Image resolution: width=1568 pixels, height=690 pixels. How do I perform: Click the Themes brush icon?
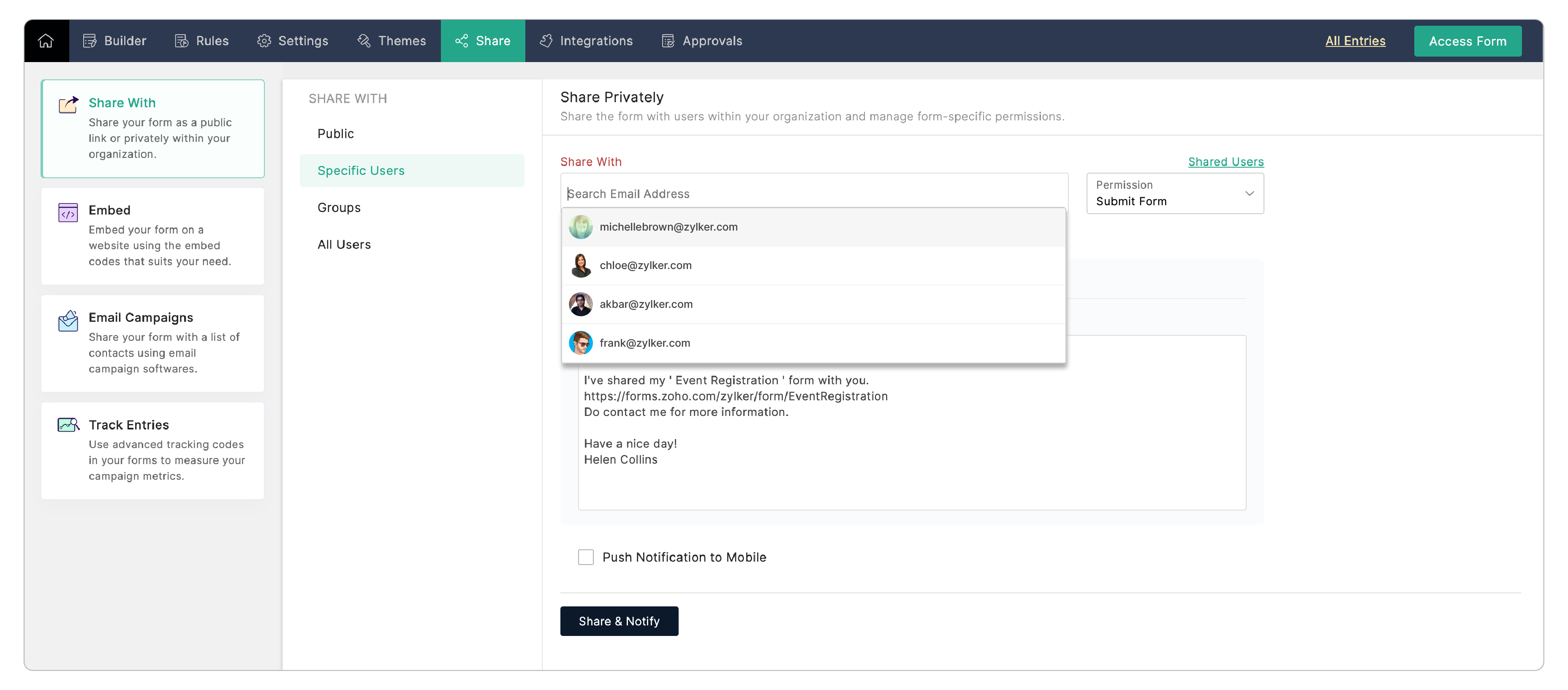point(364,41)
